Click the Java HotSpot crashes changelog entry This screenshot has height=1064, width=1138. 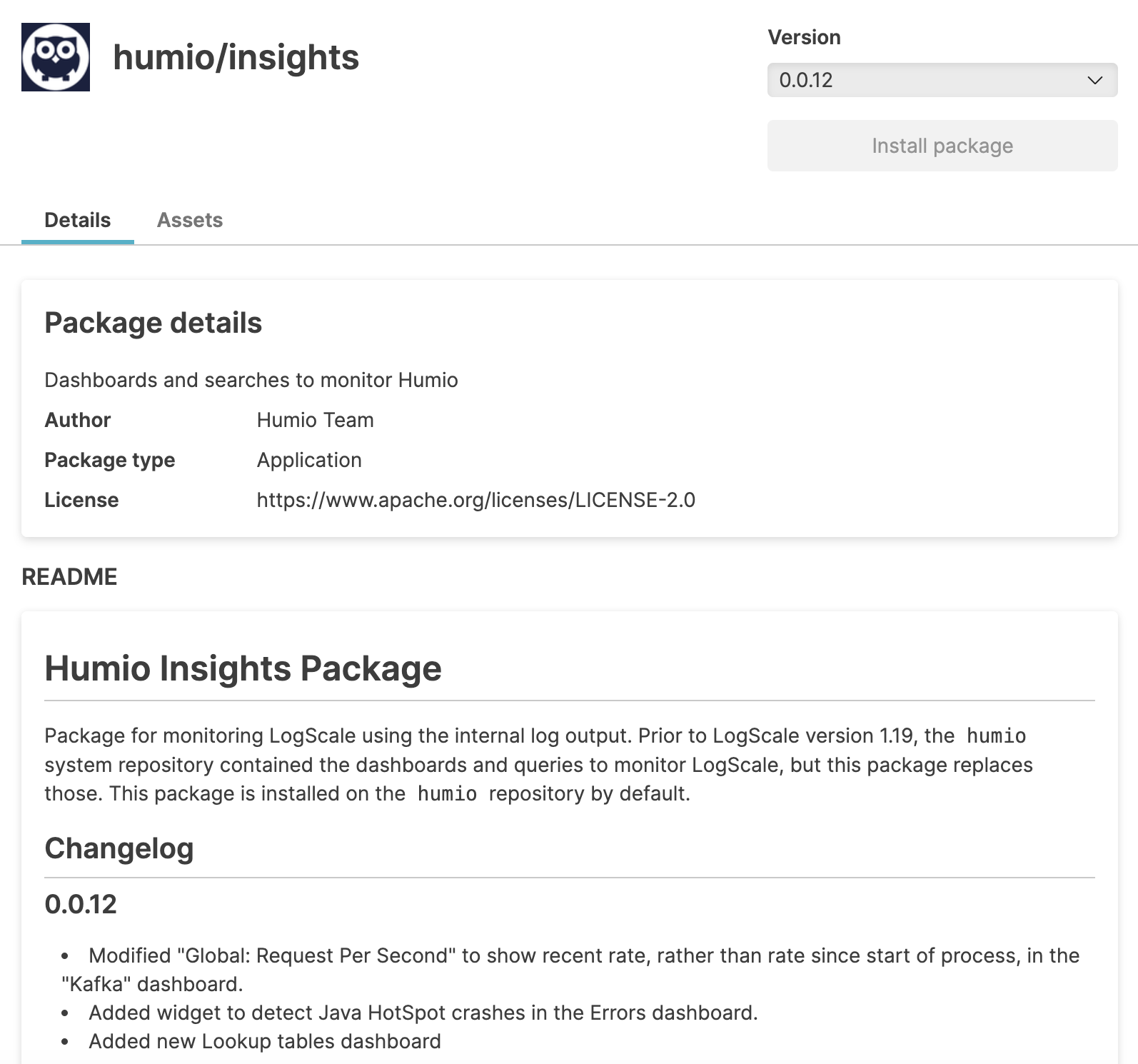click(423, 1013)
